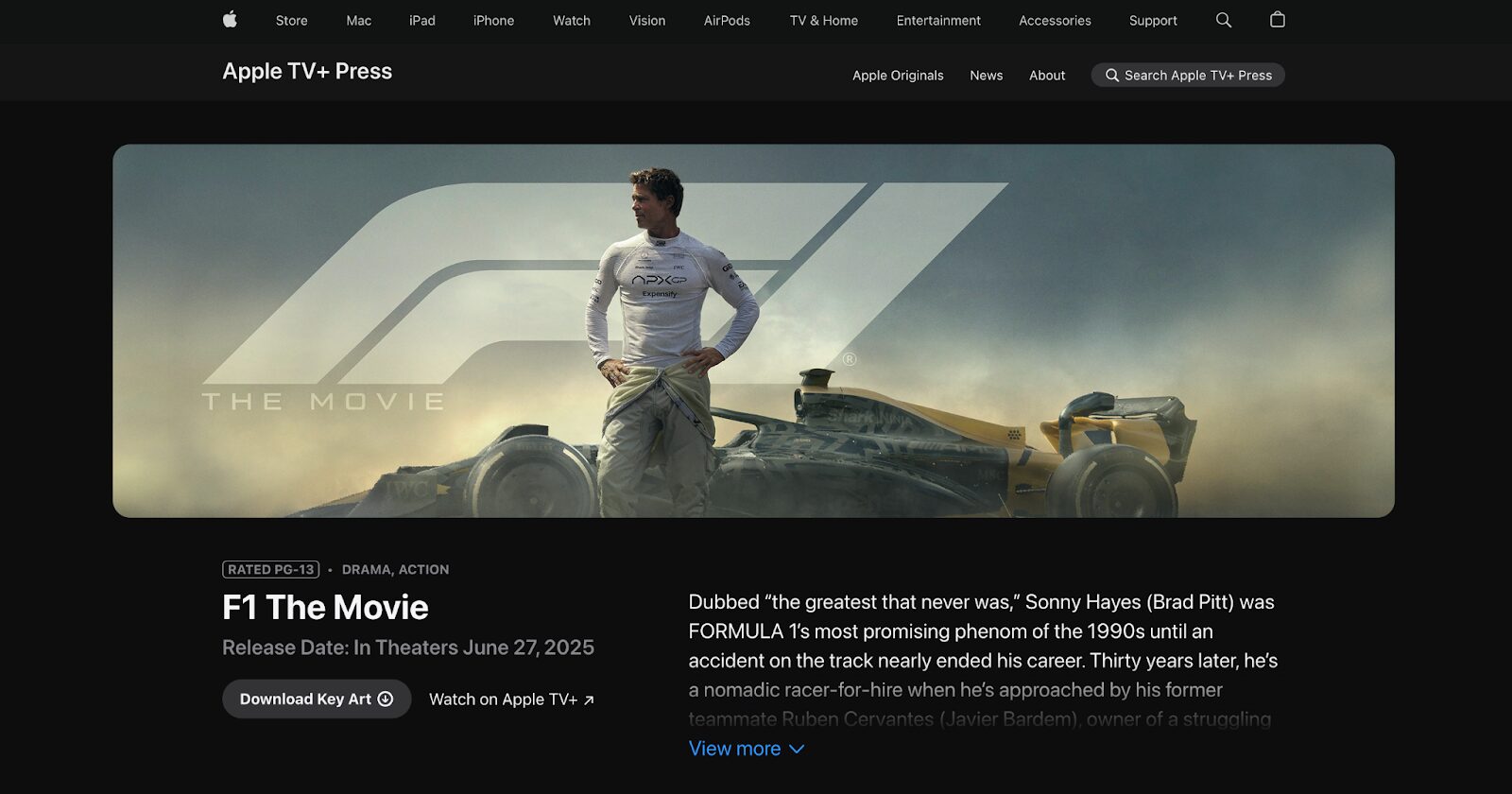Open the News page link

(987, 76)
